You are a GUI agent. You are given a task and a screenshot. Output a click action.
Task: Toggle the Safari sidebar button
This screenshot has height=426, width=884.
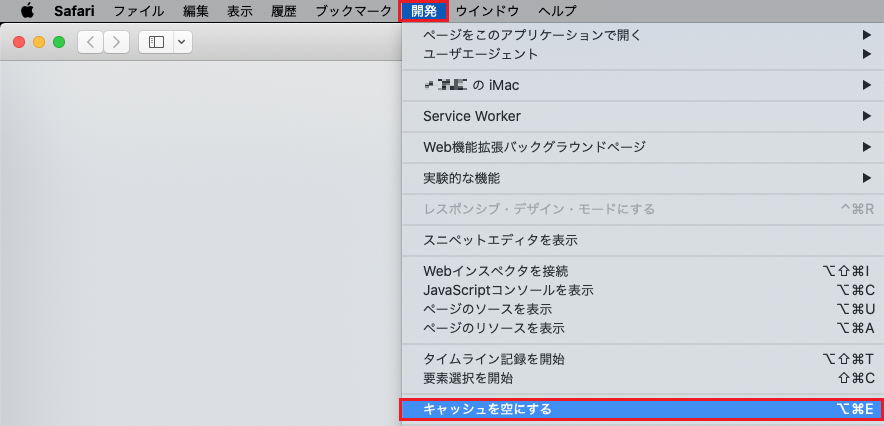point(156,42)
